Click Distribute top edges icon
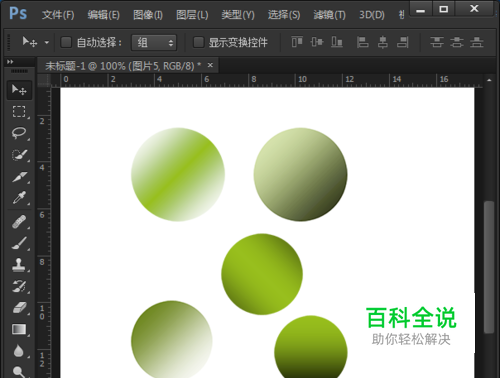500x378 pixels. click(x=437, y=42)
